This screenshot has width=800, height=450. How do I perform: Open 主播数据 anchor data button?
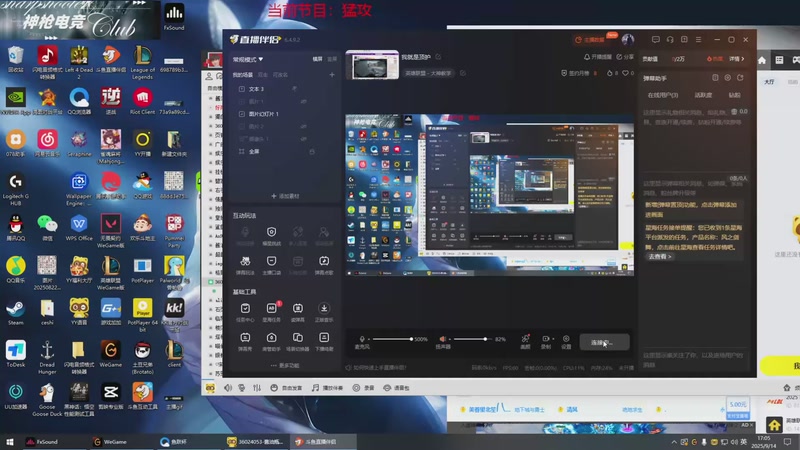coord(590,40)
